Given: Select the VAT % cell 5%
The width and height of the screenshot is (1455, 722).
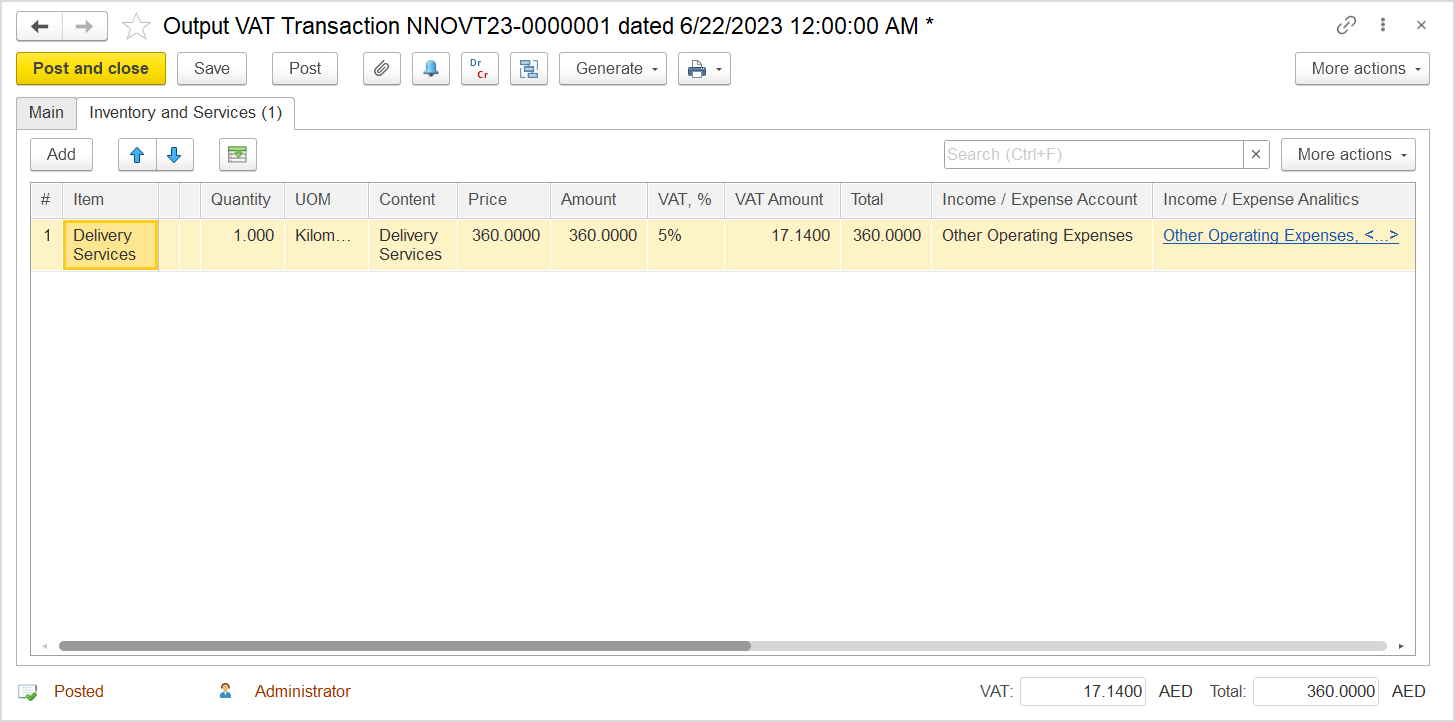Looking at the screenshot, I should (685, 245).
